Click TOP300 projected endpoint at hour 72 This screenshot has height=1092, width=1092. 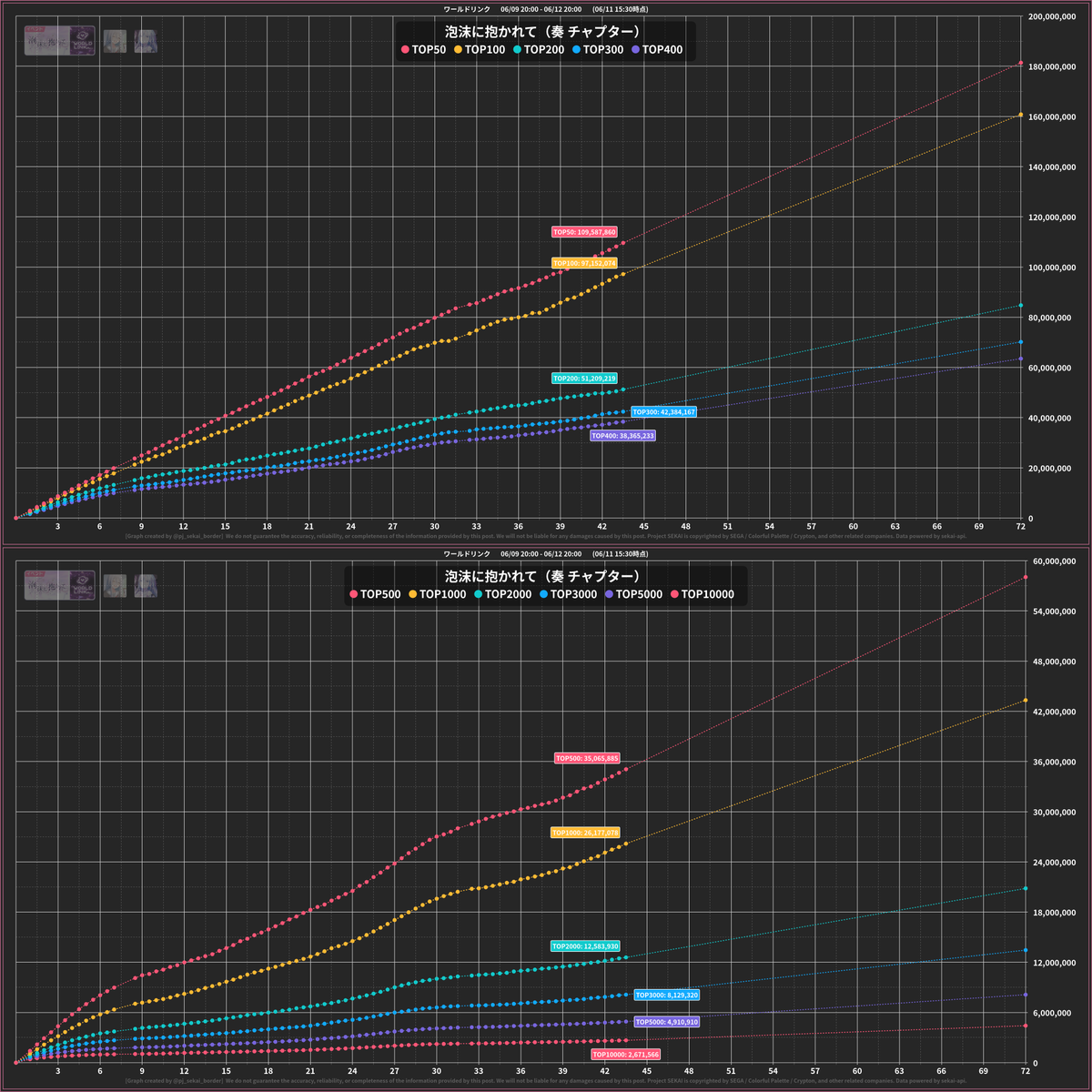(1021, 342)
